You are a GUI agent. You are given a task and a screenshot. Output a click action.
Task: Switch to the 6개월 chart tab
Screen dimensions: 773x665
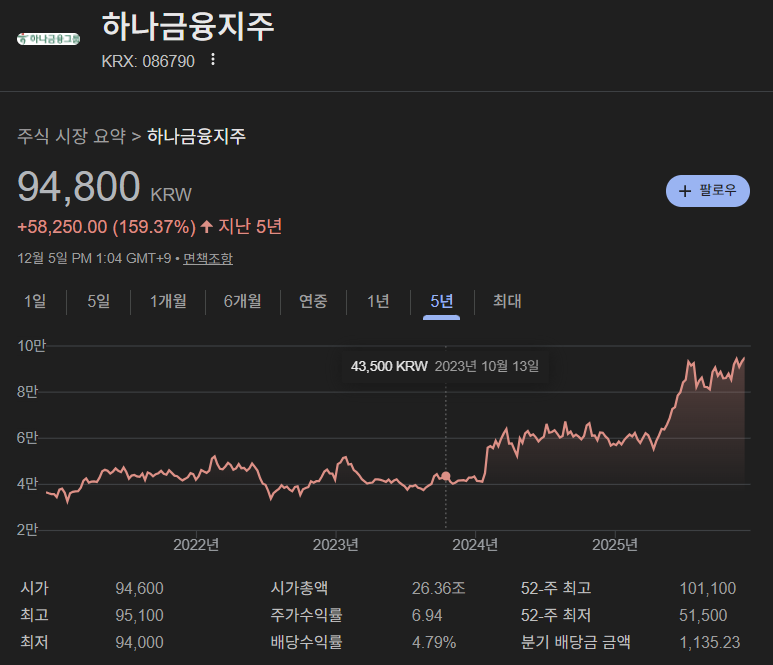click(243, 301)
